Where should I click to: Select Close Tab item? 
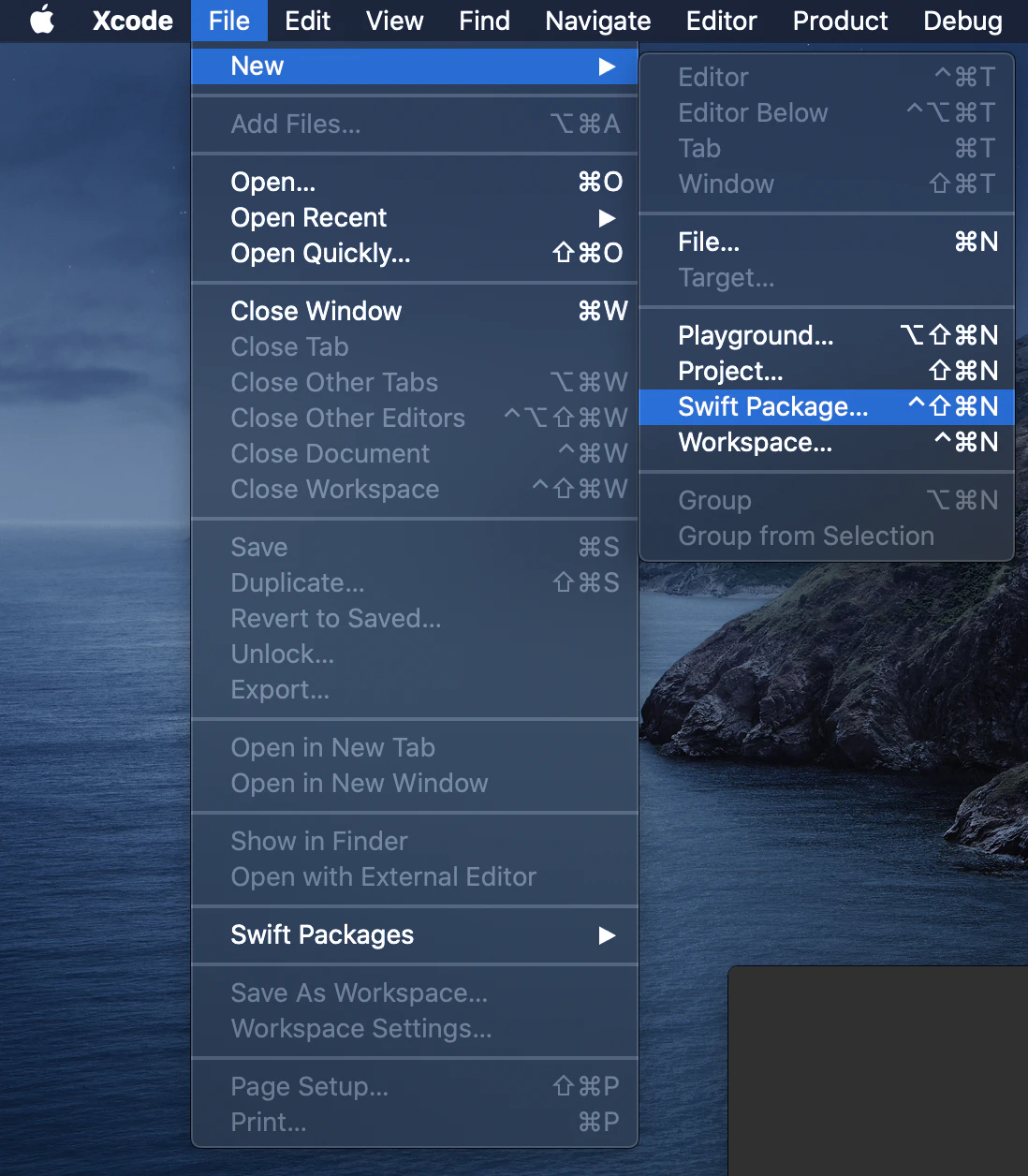(415, 346)
